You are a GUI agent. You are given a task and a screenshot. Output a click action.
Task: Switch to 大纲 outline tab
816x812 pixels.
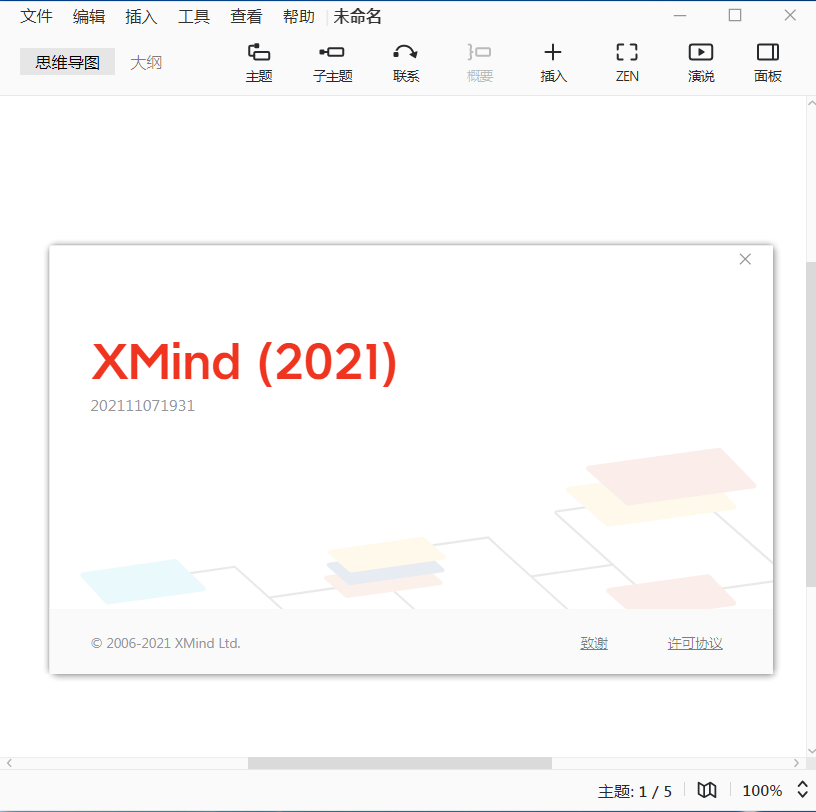pos(146,62)
